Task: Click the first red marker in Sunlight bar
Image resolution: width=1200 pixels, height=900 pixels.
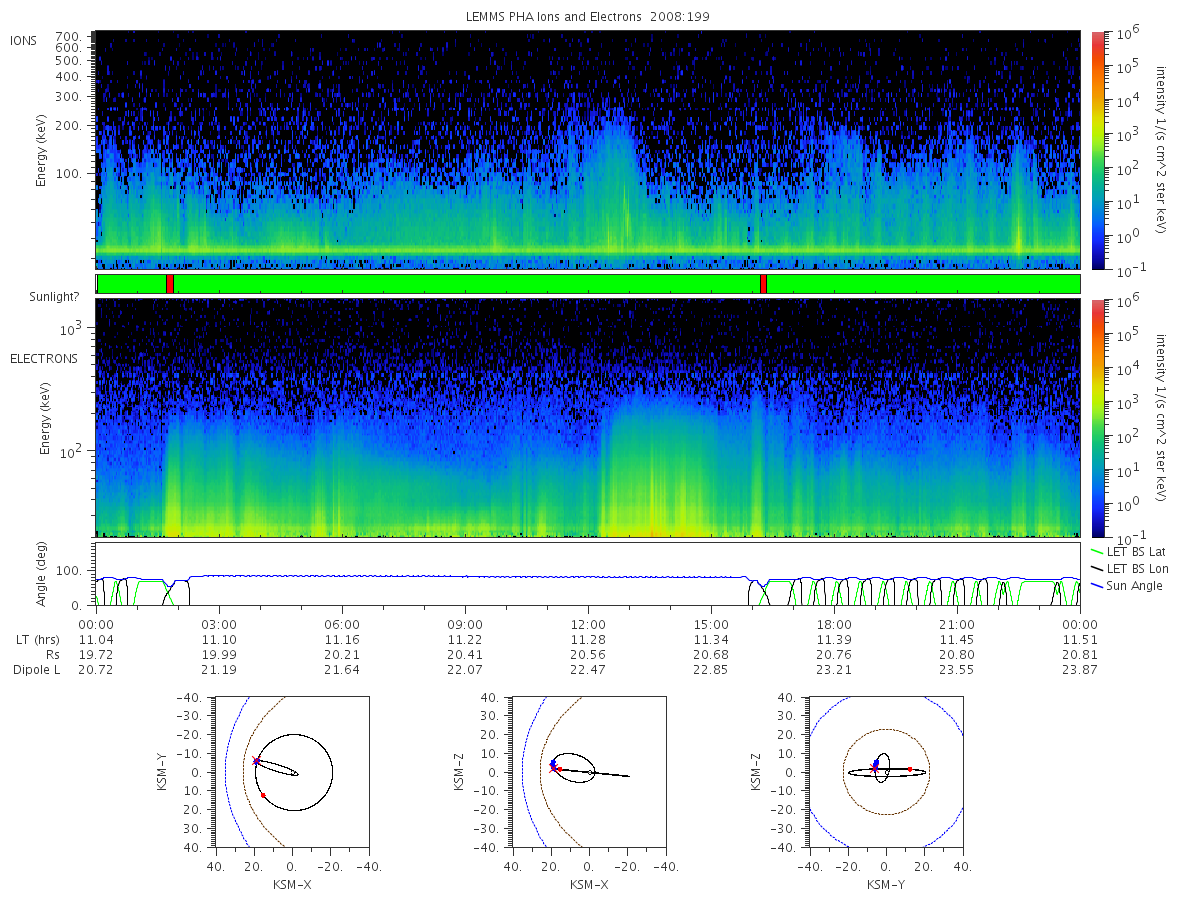Action: coord(170,284)
